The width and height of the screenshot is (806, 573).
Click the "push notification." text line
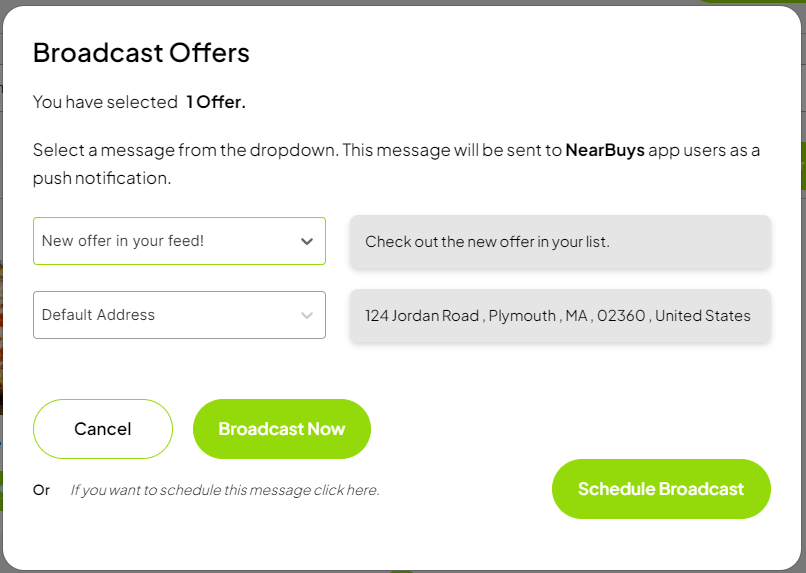[102, 179]
